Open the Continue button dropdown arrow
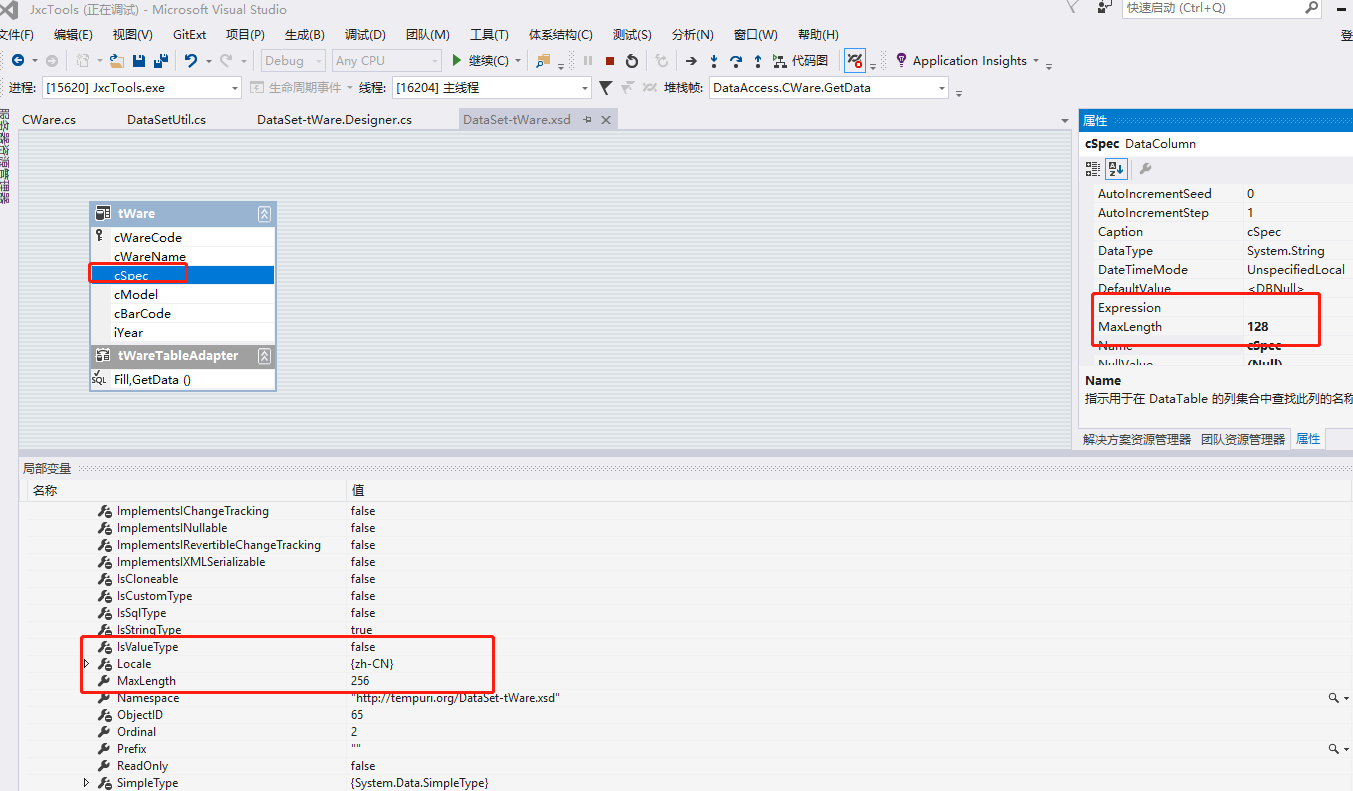 (x=517, y=61)
